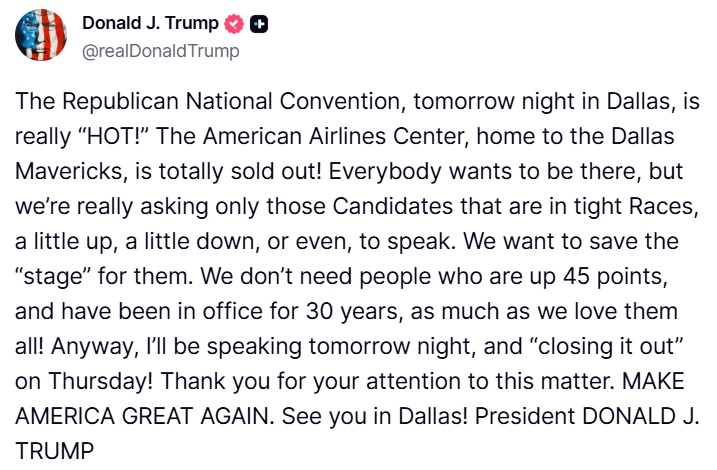This screenshot has width=717, height=470.
Task: Click the quoted word "stage"
Action: [53, 276]
